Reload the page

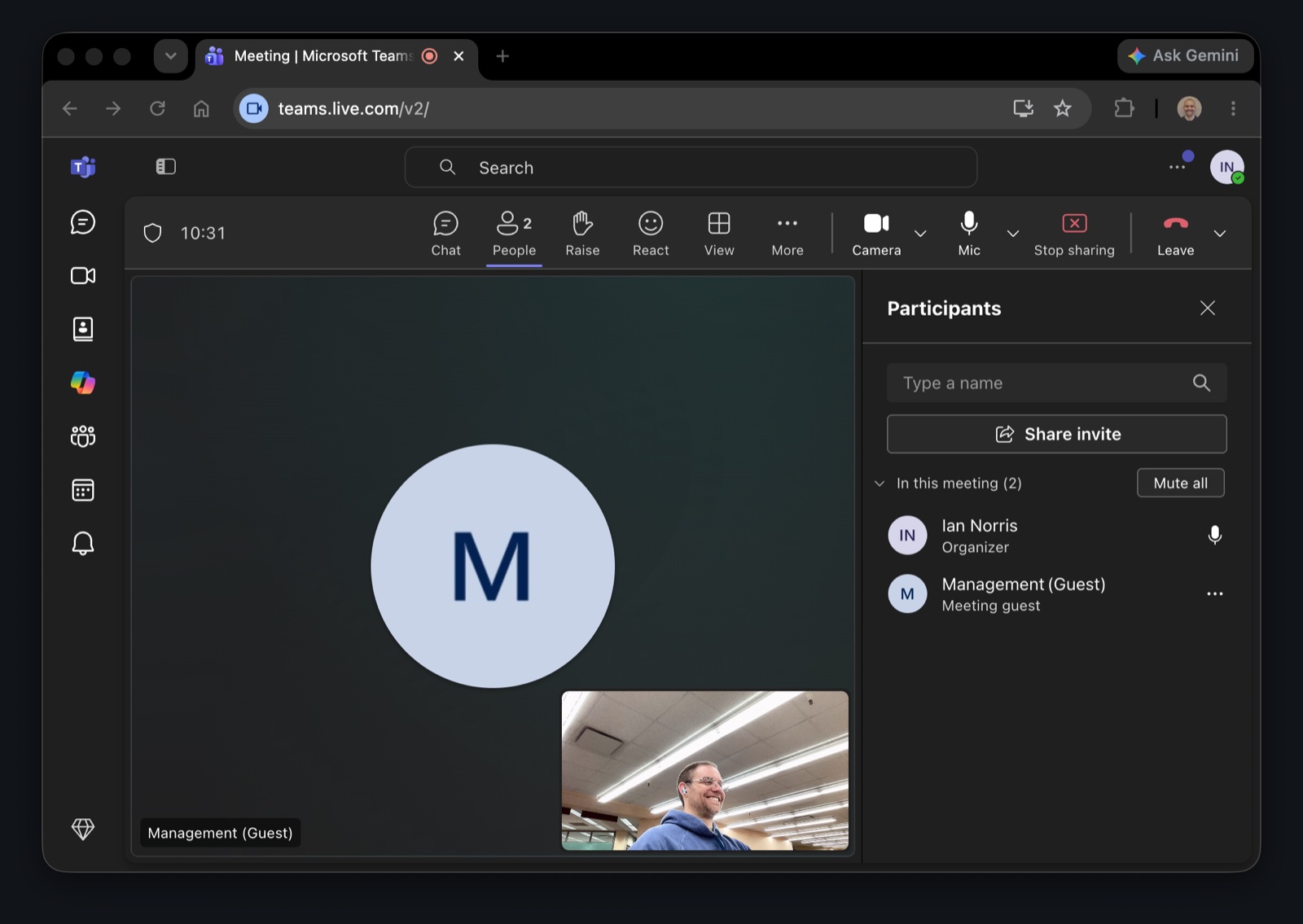[x=158, y=108]
